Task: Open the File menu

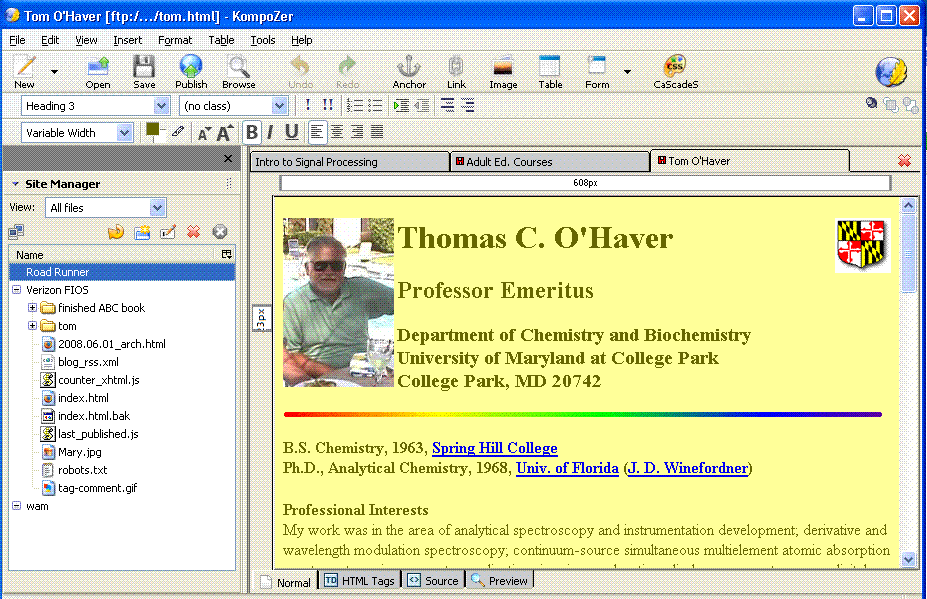Action: [x=17, y=40]
